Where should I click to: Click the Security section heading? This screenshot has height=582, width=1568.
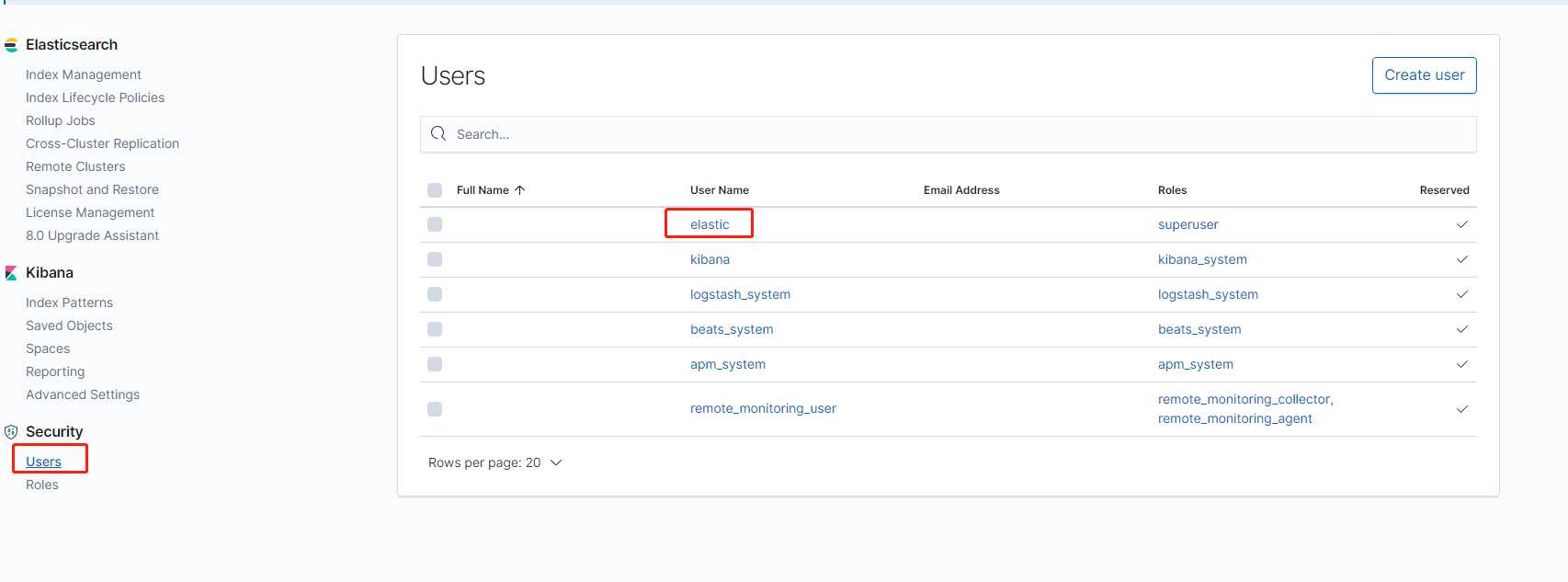pos(54,432)
